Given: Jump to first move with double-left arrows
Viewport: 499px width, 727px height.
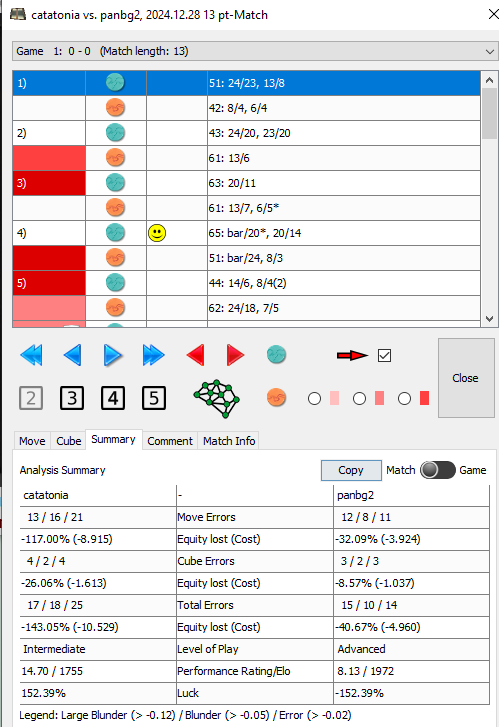Looking at the screenshot, I should click(x=32, y=355).
